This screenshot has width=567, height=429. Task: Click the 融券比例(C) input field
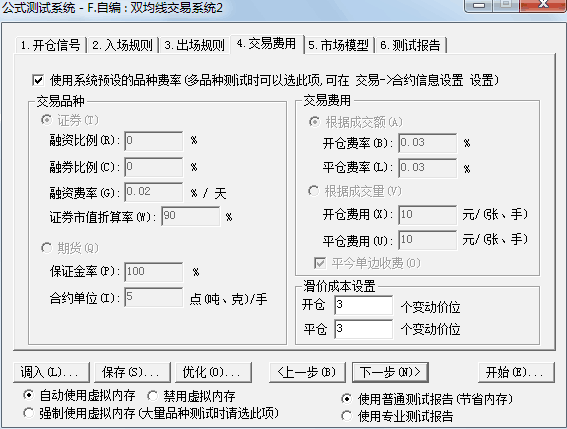coord(154,167)
